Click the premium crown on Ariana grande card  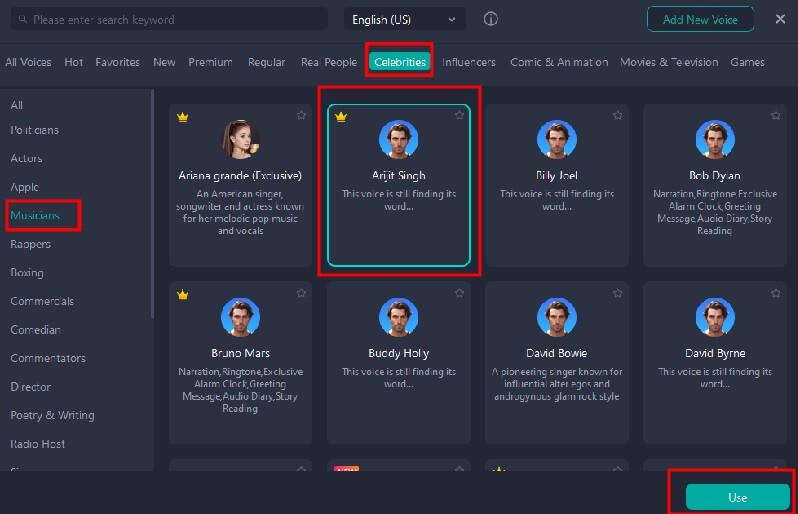click(x=183, y=117)
